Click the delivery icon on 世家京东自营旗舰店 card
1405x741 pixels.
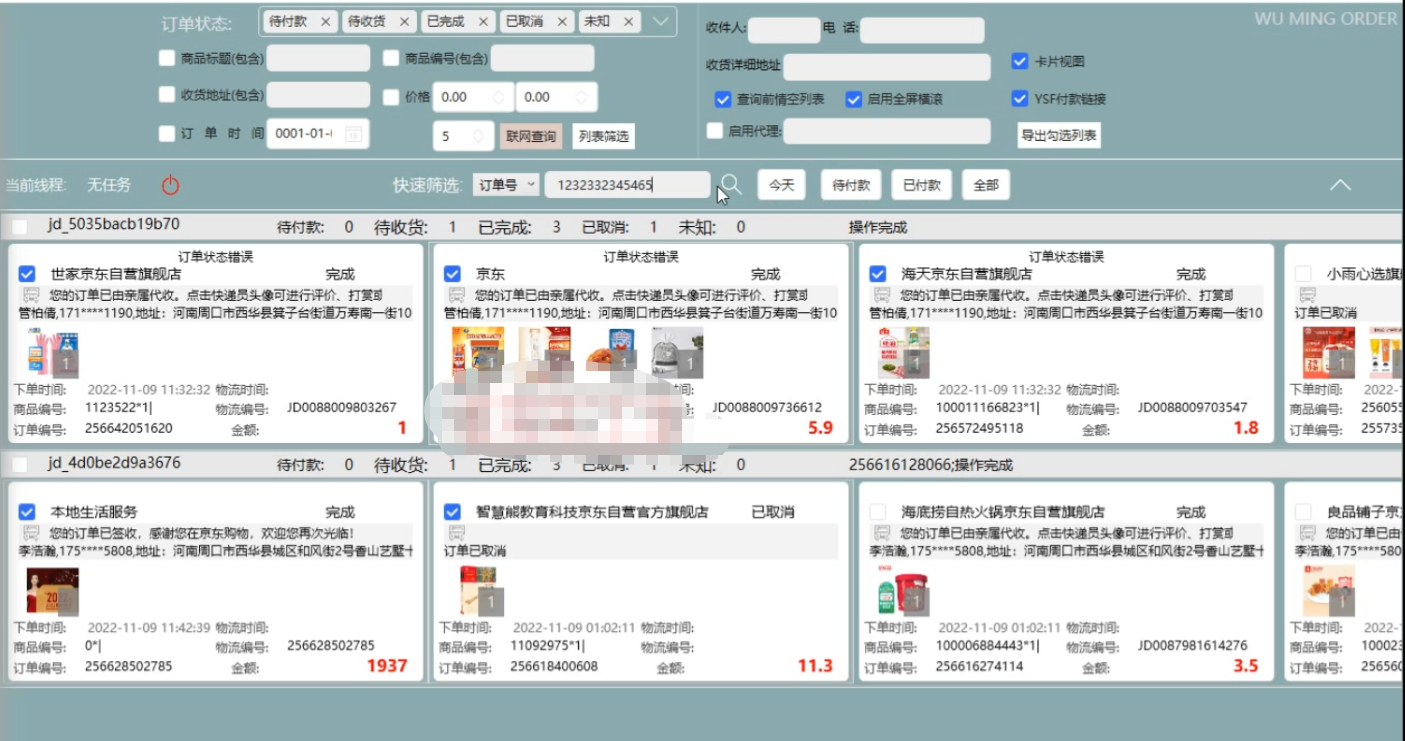tap(31, 295)
